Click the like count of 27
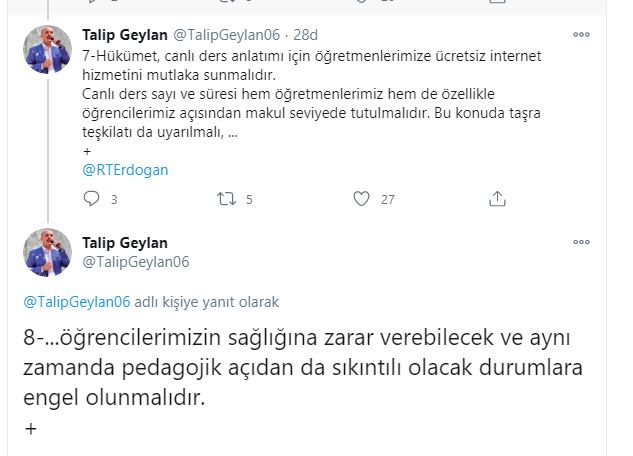The height and width of the screenshot is (456, 633). point(388,199)
